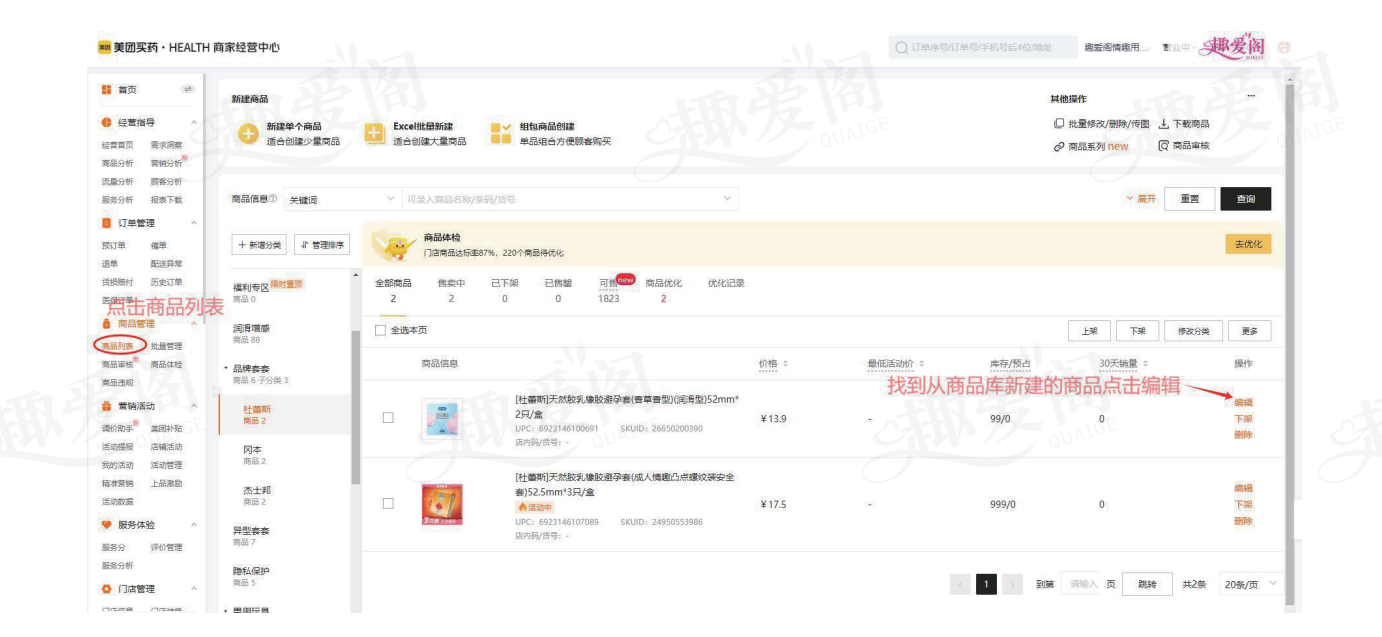Click the three-dots more icon in 其他操作
1382x637 pixels.
pos(1250,97)
